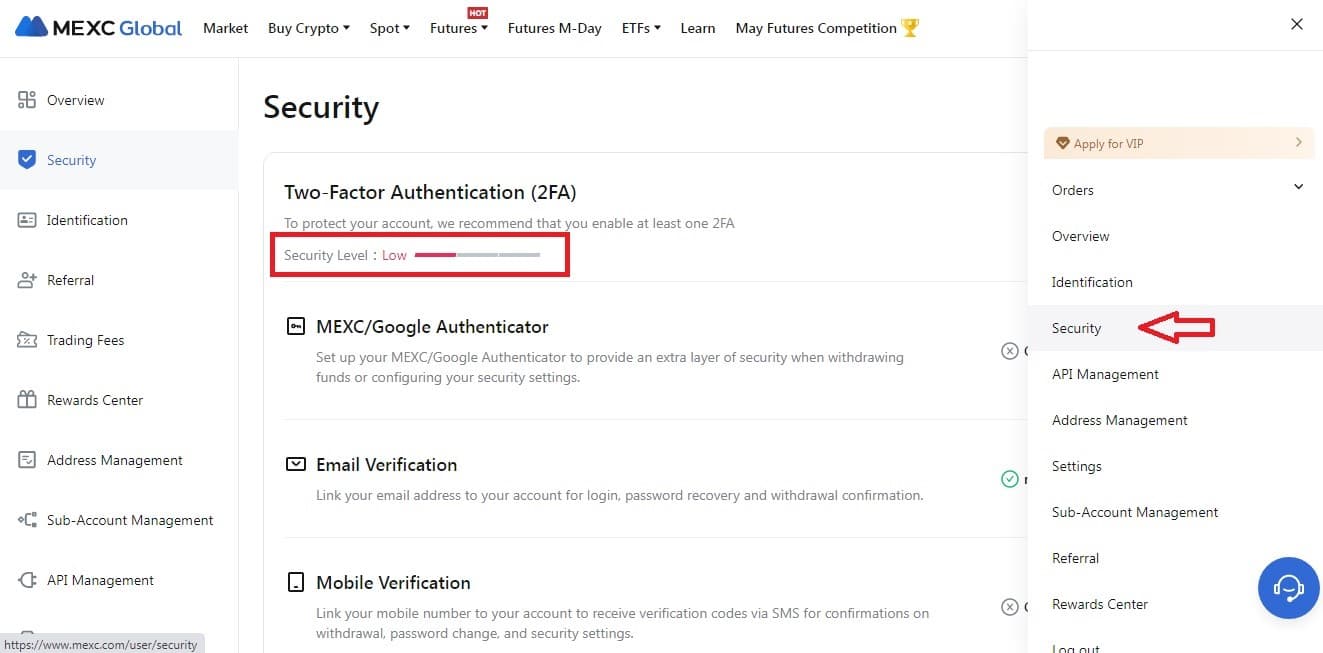
Task: Click the HOT badge above Futures
Action: coord(477,12)
